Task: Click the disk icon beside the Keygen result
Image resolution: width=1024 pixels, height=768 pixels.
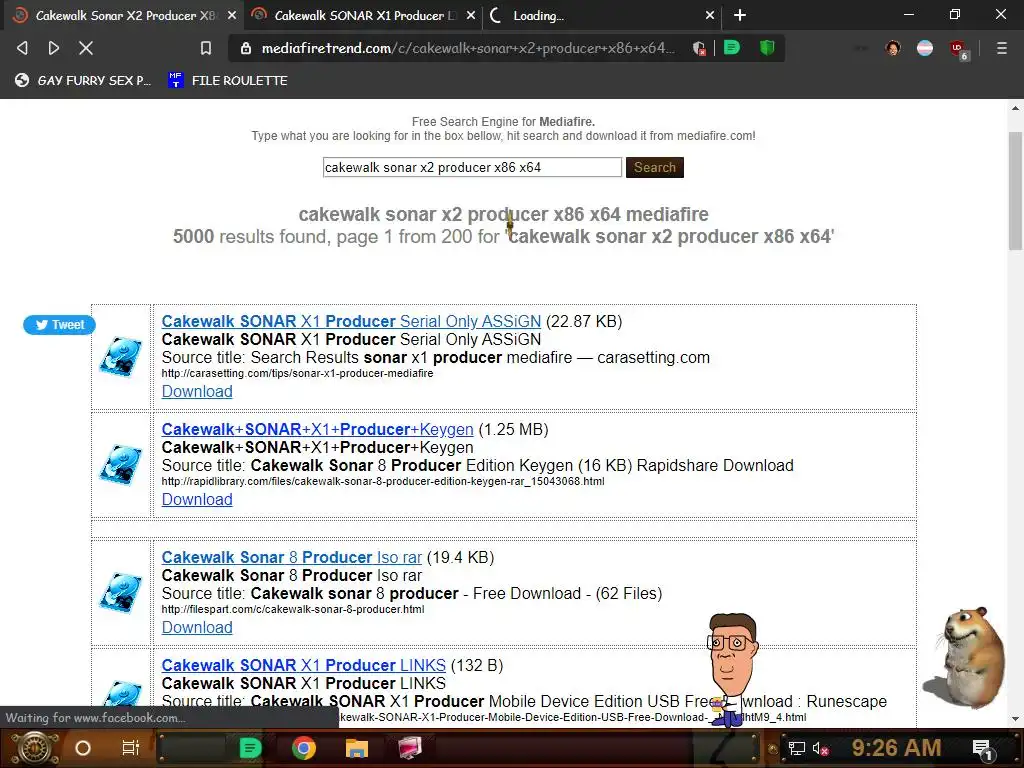Action: coord(121,464)
